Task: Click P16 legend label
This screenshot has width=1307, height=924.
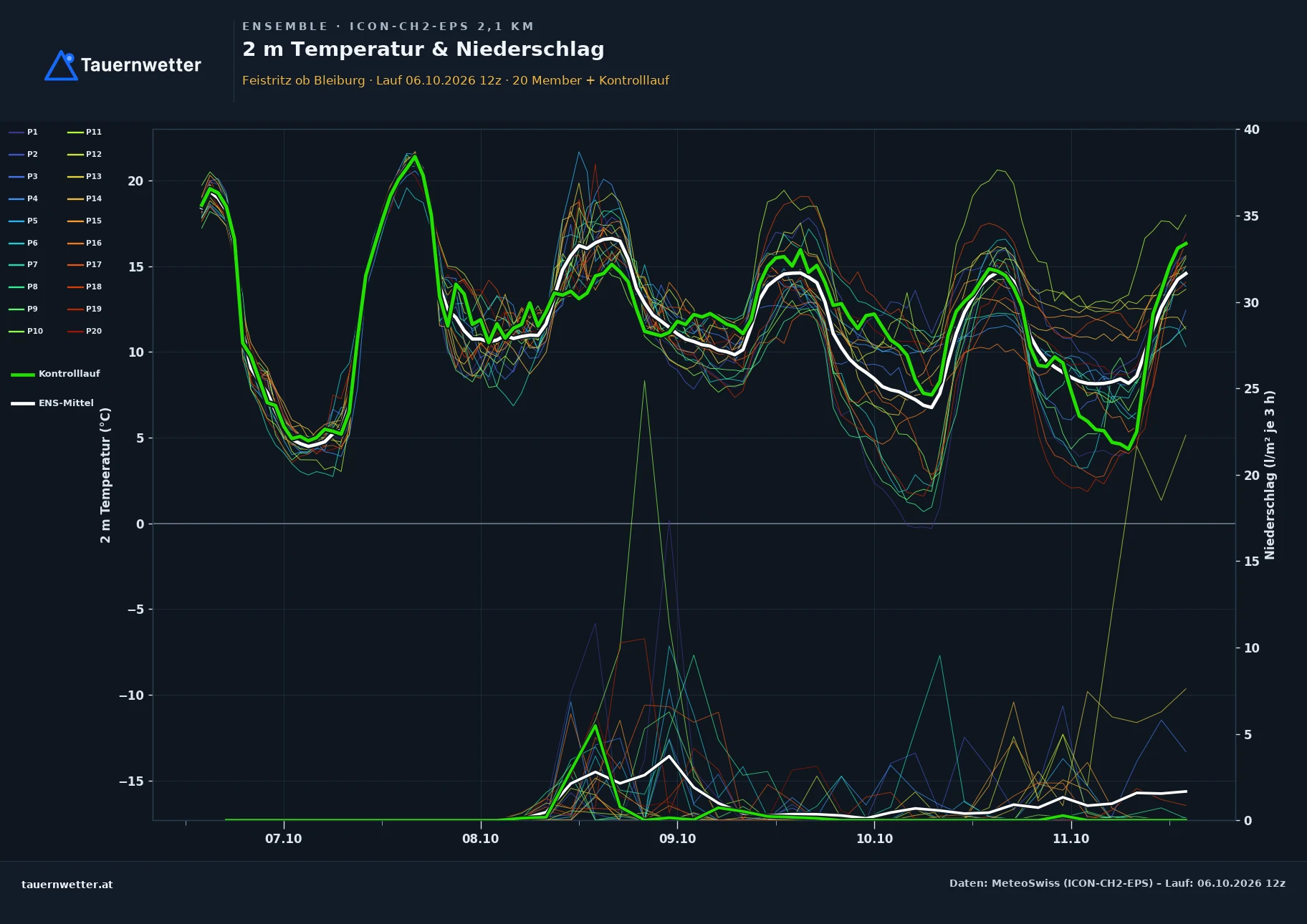Action: click(94, 243)
